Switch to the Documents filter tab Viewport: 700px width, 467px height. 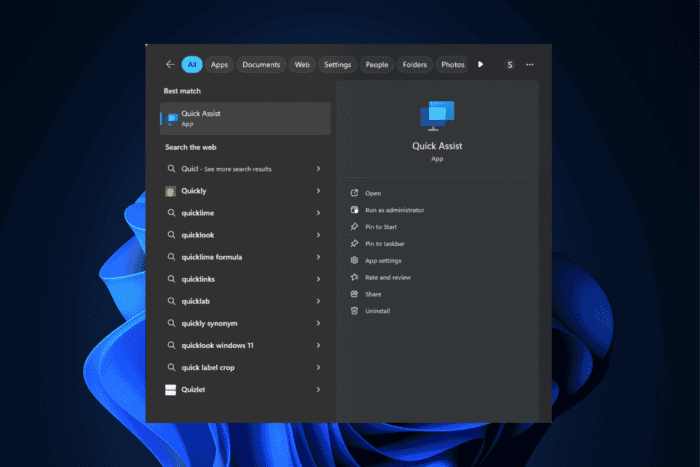point(261,64)
